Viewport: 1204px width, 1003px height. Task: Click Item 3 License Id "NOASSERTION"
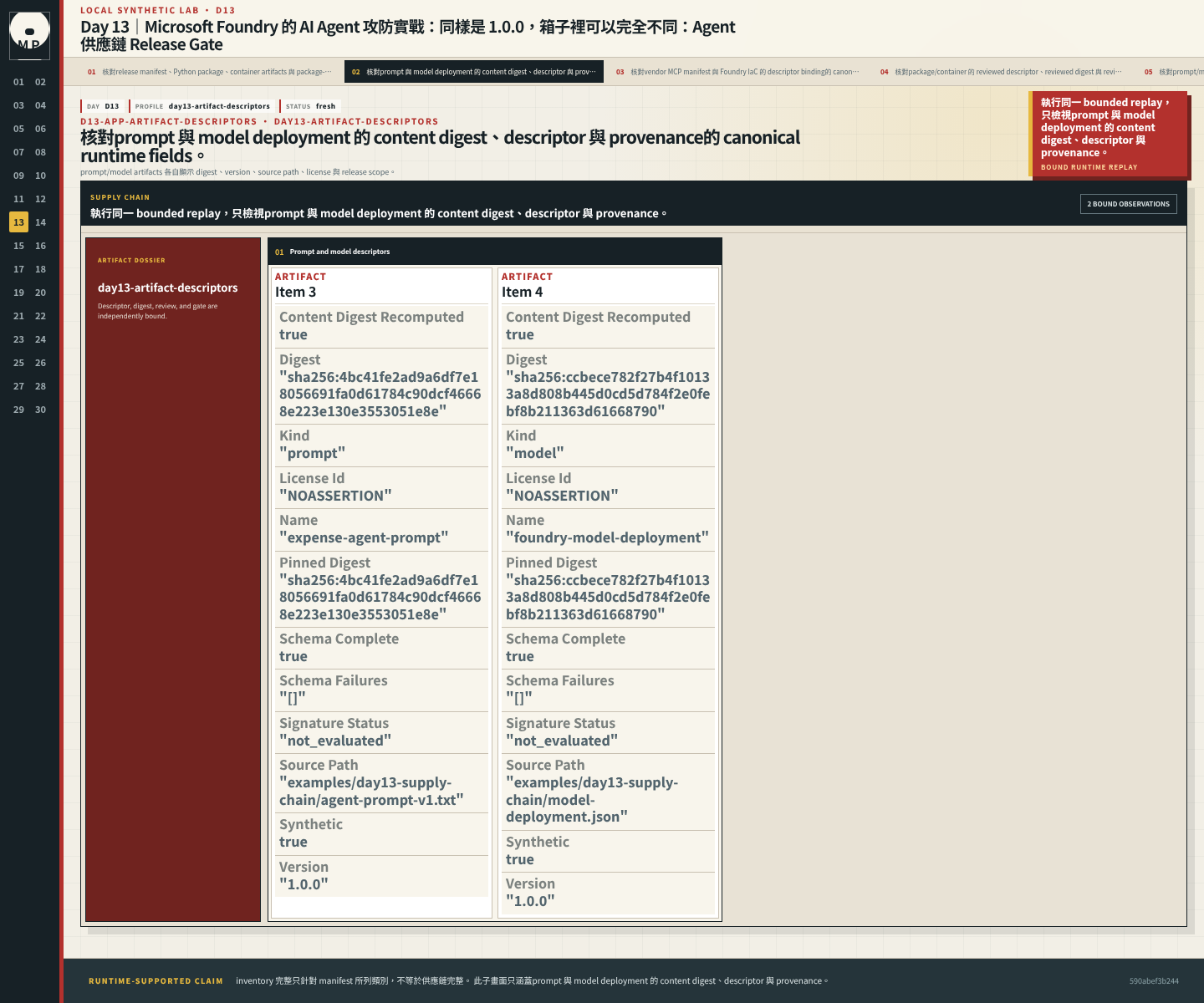(x=335, y=496)
